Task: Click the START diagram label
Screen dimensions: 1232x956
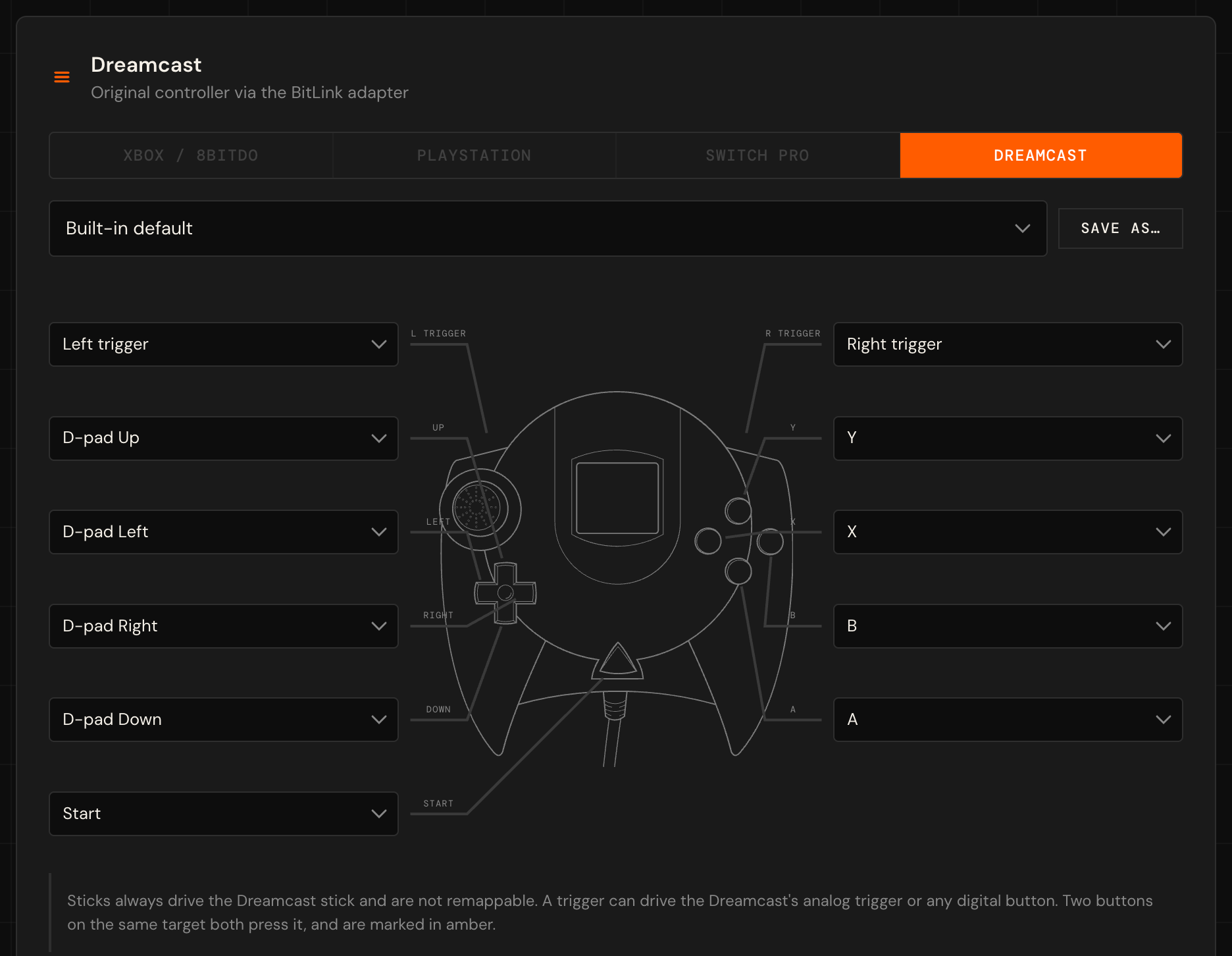Action: pos(438,804)
